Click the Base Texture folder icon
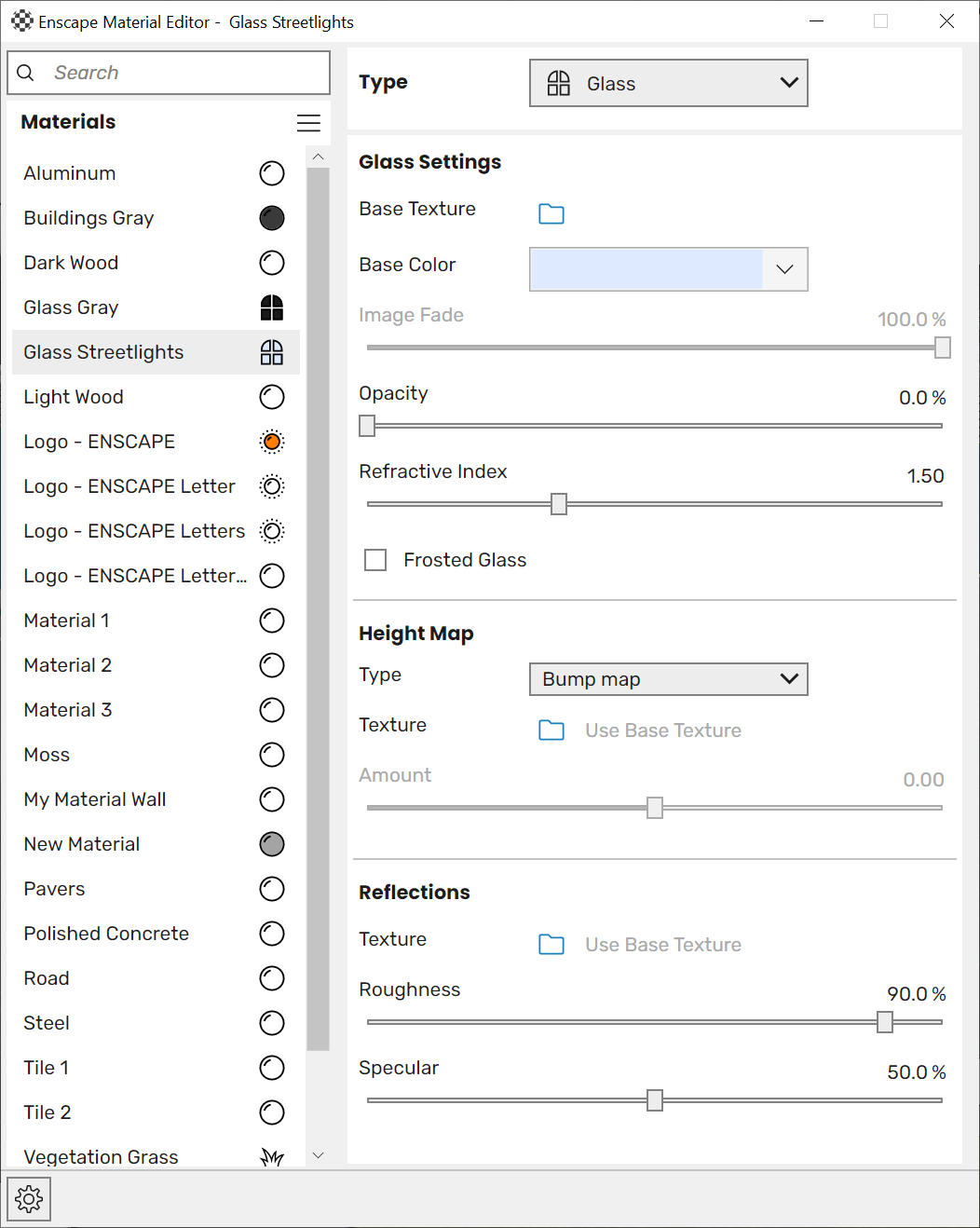Image resolution: width=980 pixels, height=1228 pixels. 551,214
